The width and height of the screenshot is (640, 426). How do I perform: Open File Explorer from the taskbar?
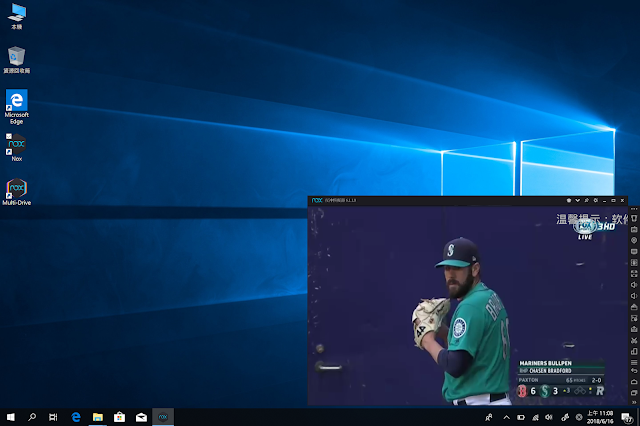98,417
